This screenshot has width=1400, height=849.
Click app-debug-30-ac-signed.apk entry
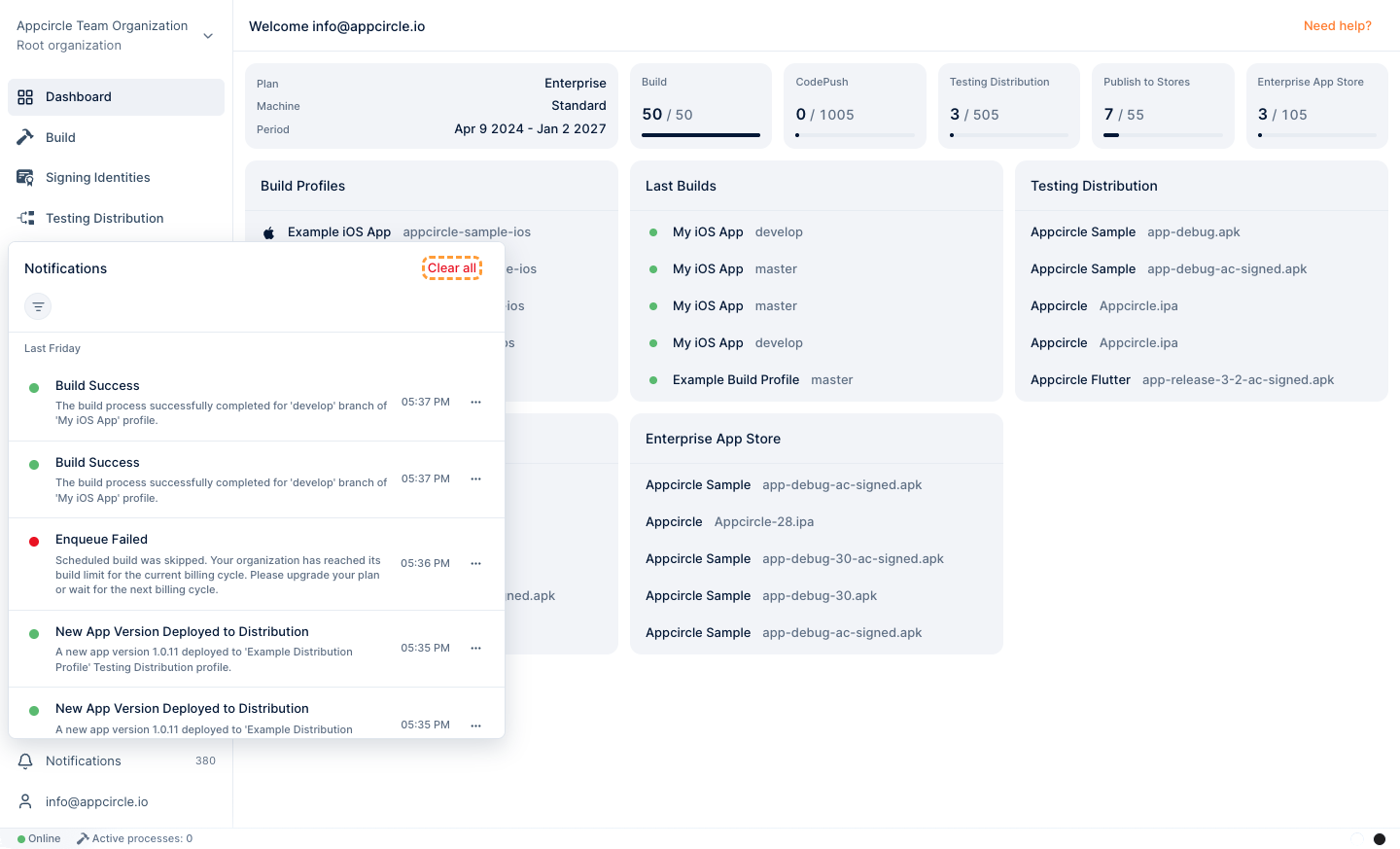(x=854, y=559)
